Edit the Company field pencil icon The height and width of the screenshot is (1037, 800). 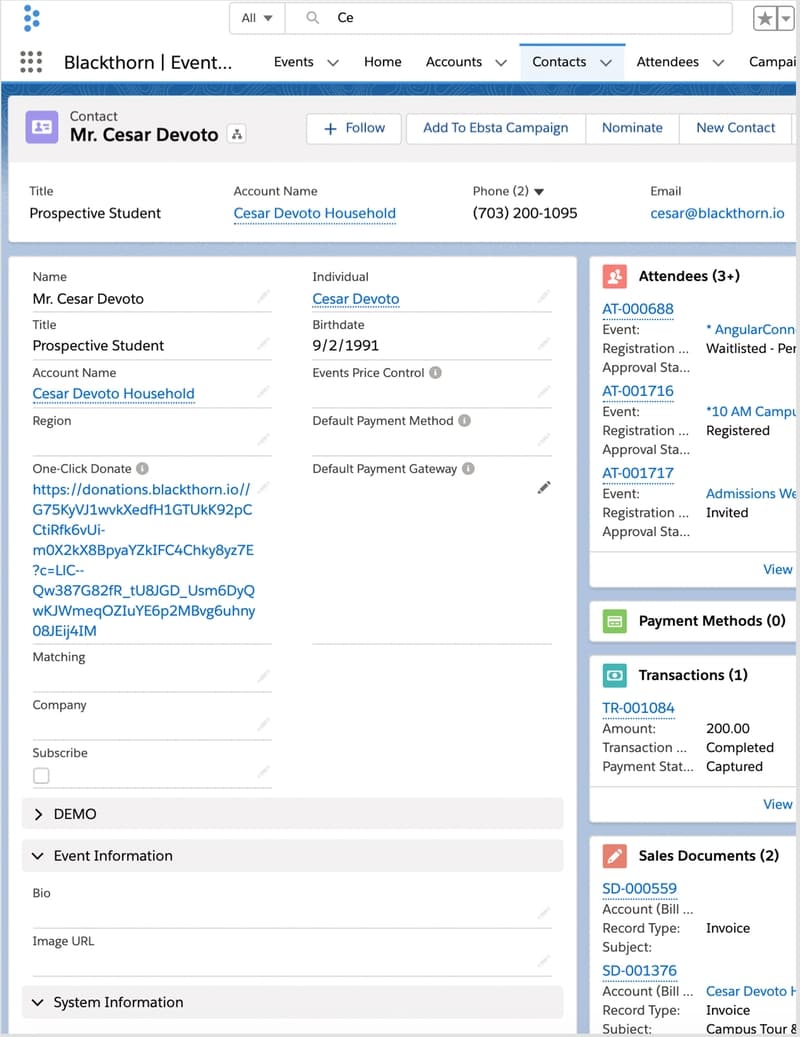tap(264, 724)
